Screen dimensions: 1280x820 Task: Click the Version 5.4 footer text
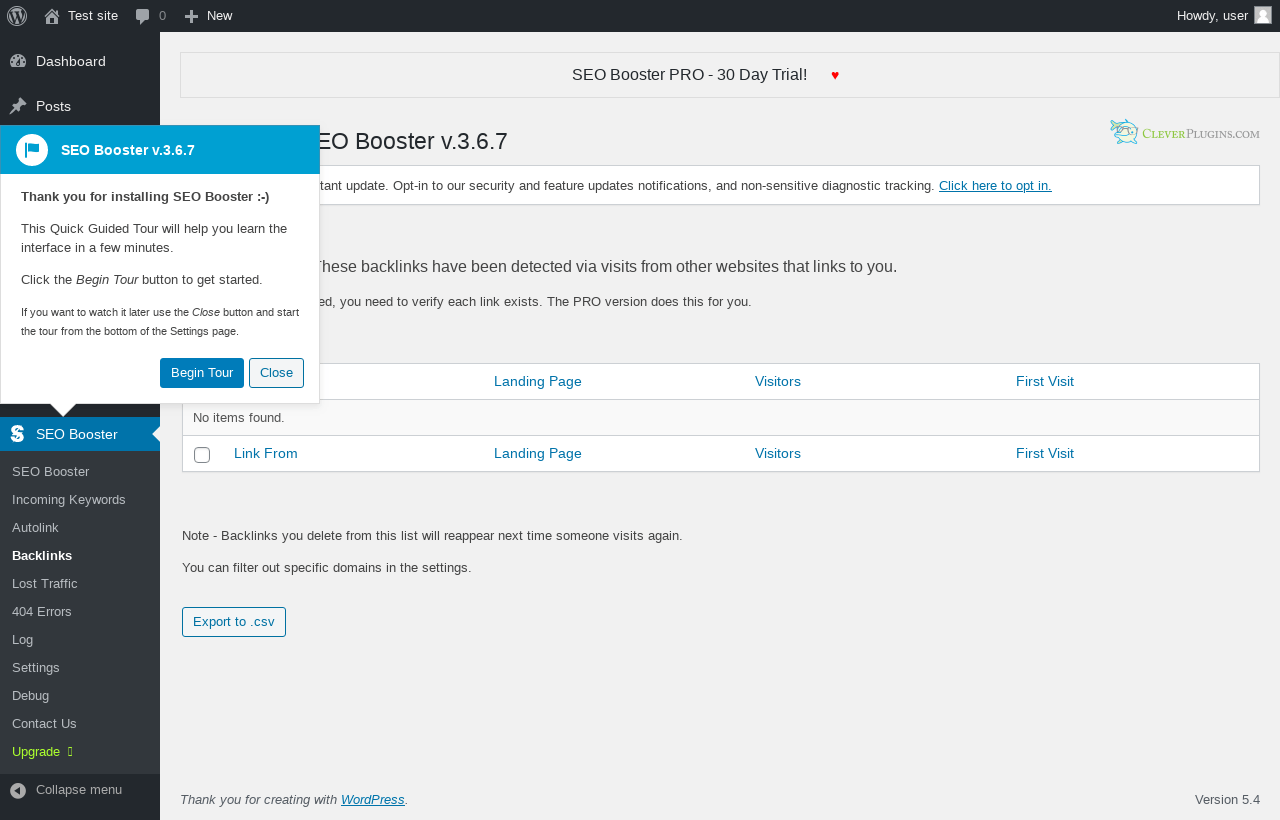pos(1227,800)
